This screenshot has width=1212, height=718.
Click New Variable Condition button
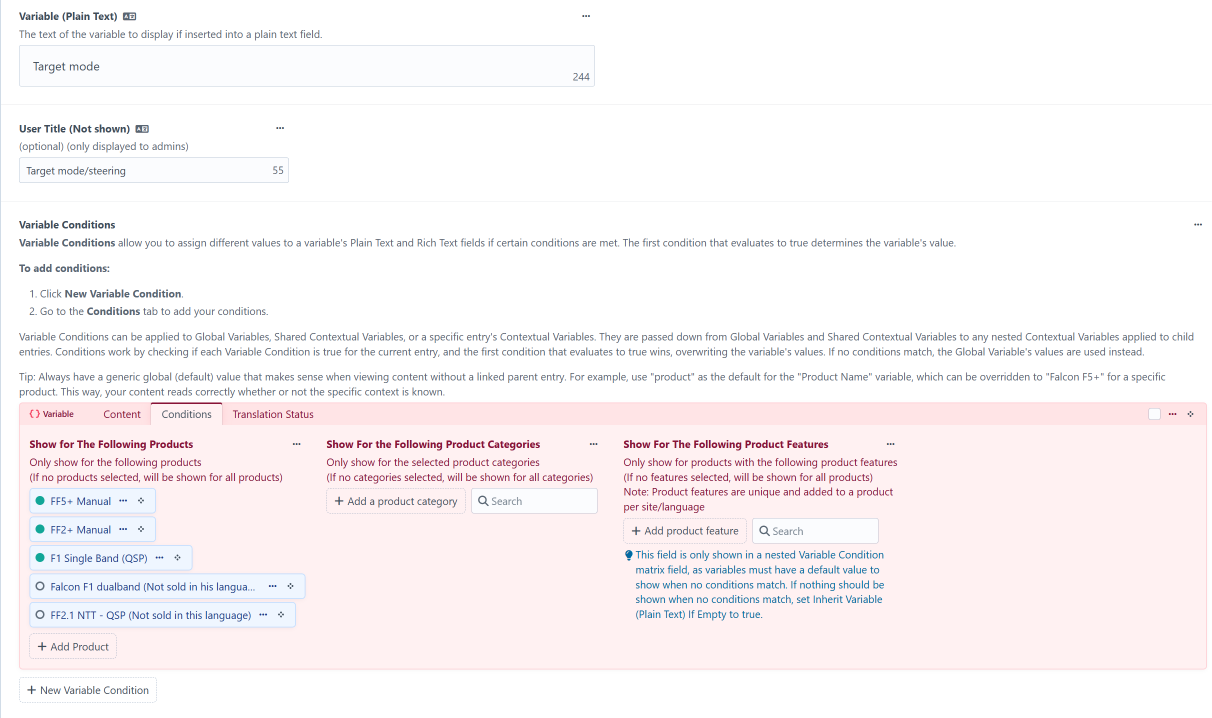[x=88, y=690]
